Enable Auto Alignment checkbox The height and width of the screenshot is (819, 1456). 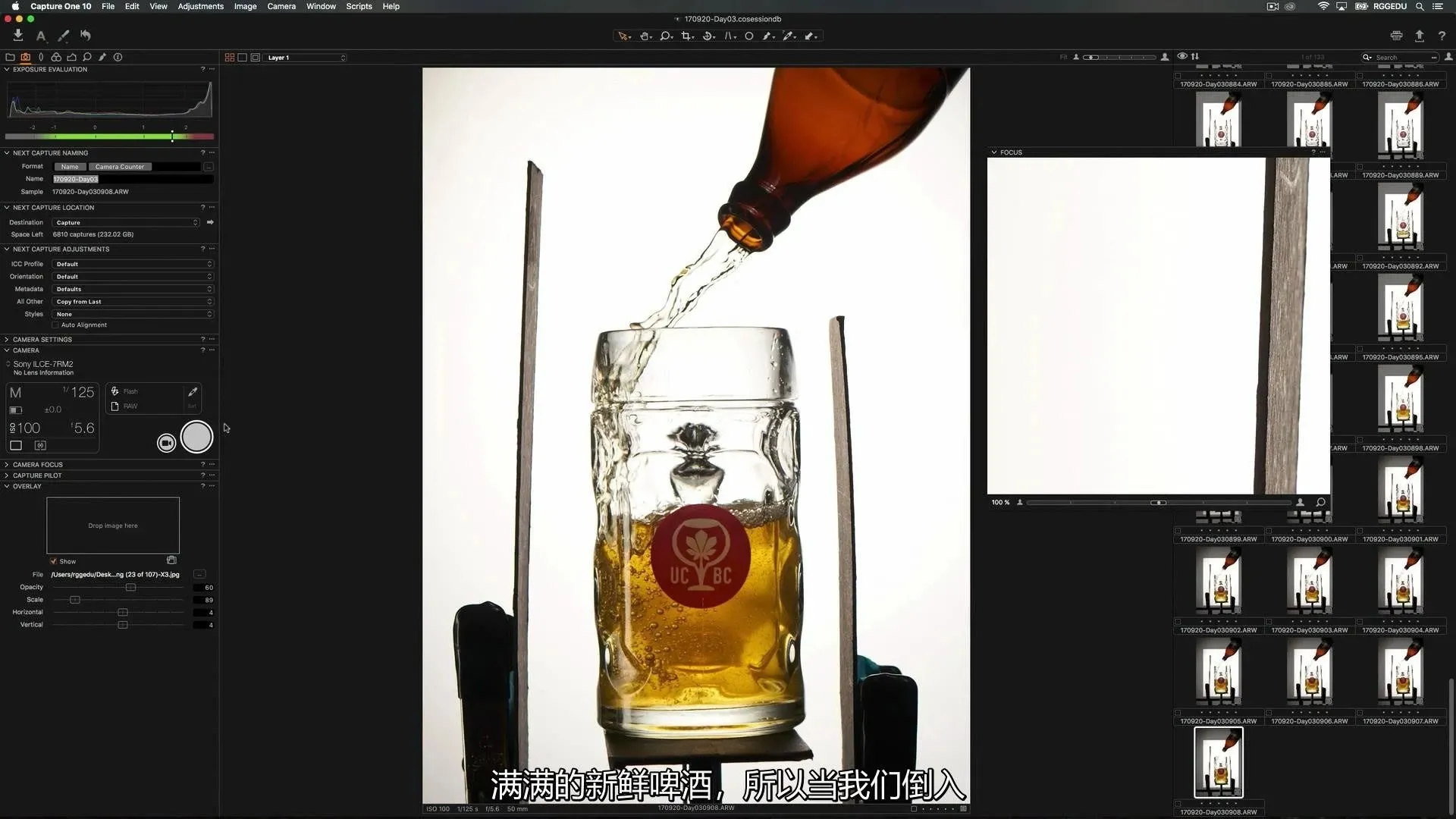[x=55, y=325]
